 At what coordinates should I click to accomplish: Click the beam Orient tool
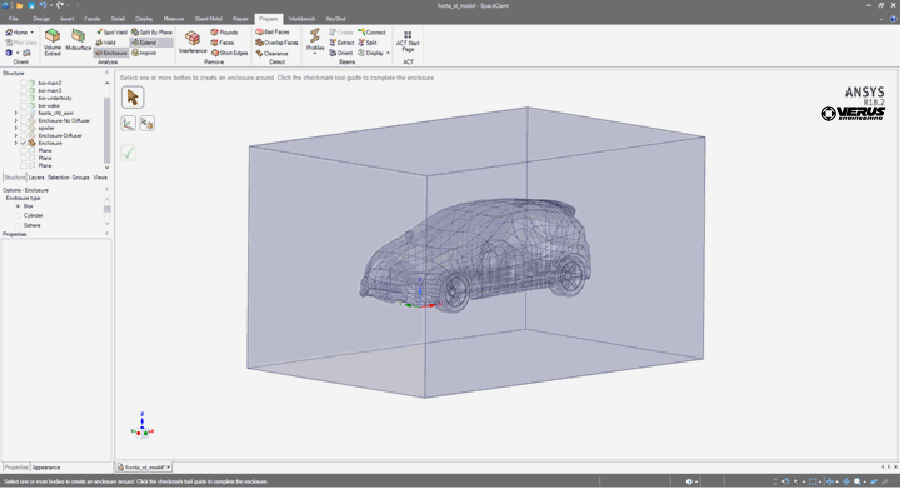pos(342,53)
